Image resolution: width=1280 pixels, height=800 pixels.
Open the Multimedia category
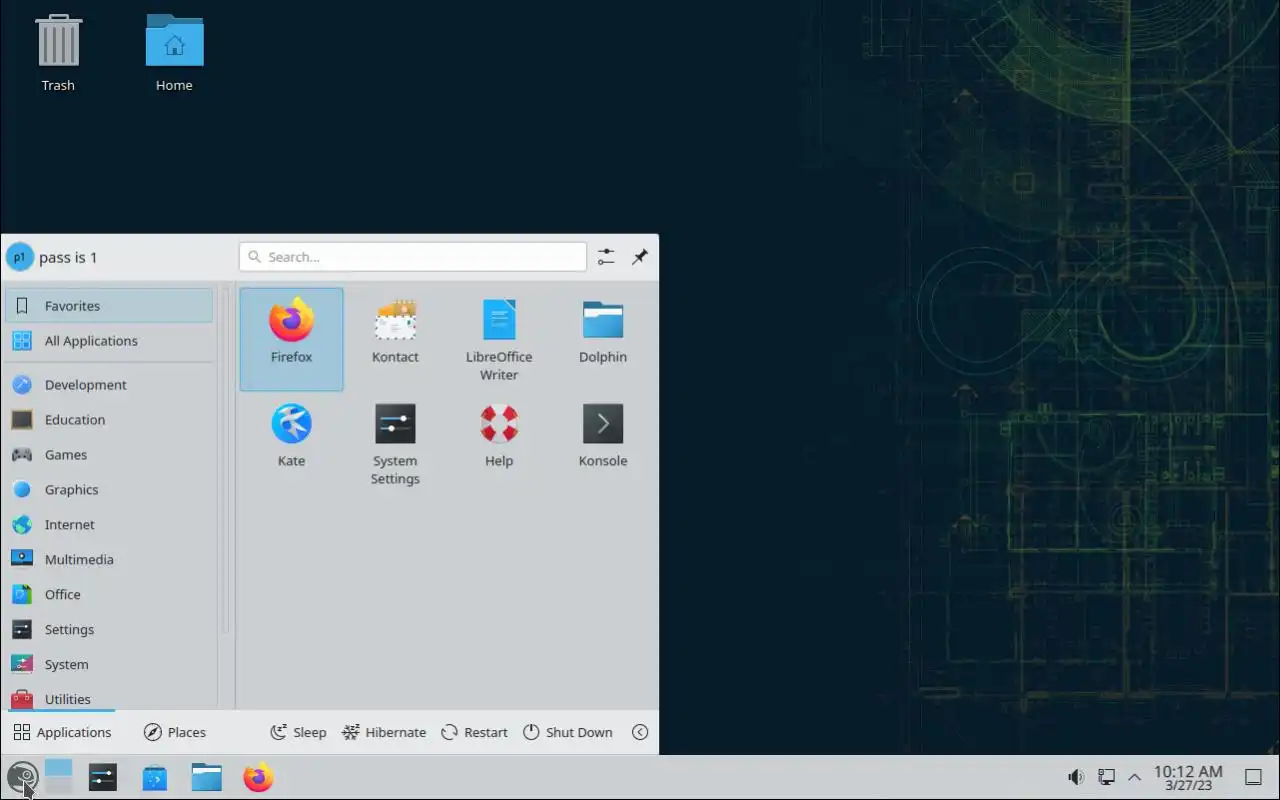click(x=109, y=560)
